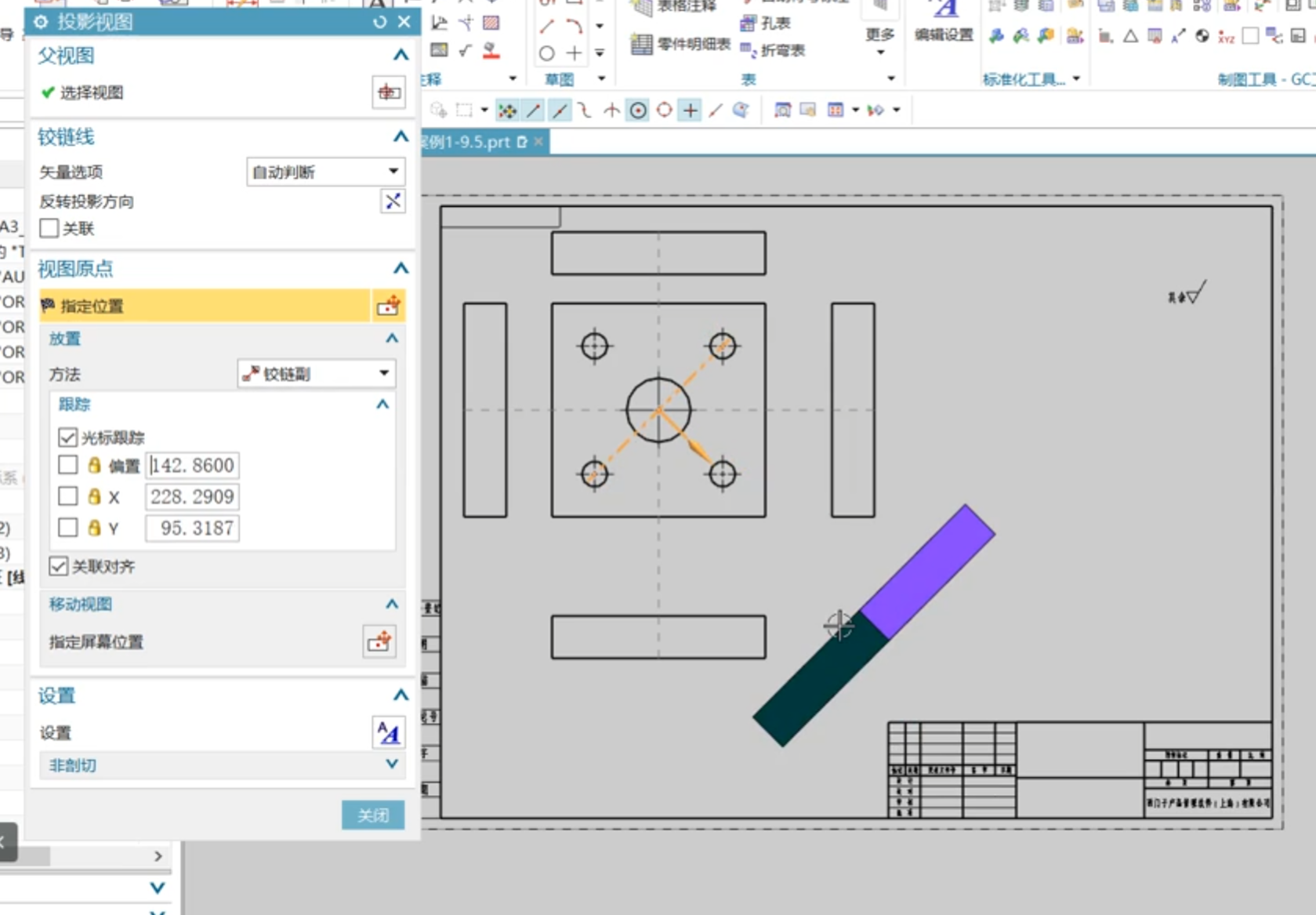This screenshot has width=1316, height=915.
Task: Click the 表 group label
Action: (749, 79)
